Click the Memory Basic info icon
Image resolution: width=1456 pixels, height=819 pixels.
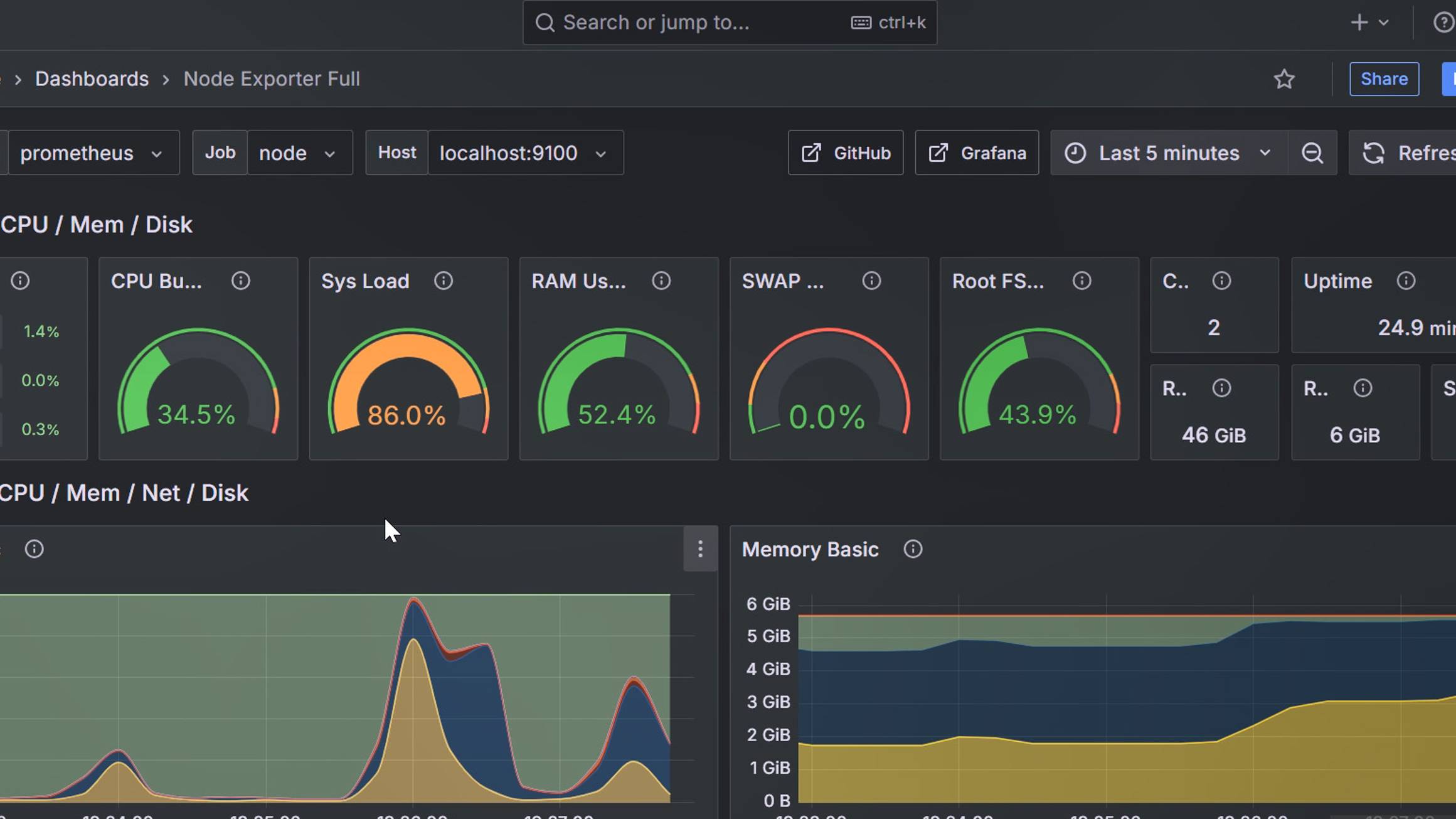(912, 548)
